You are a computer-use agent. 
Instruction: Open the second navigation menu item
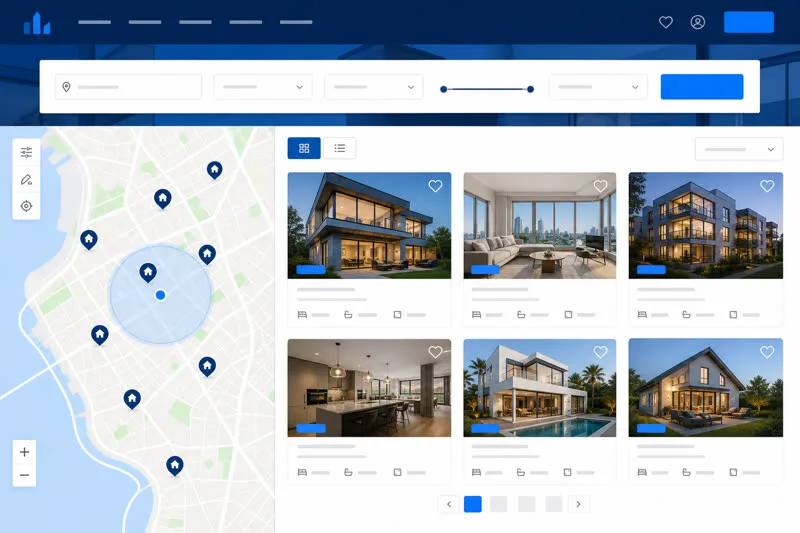pos(145,22)
